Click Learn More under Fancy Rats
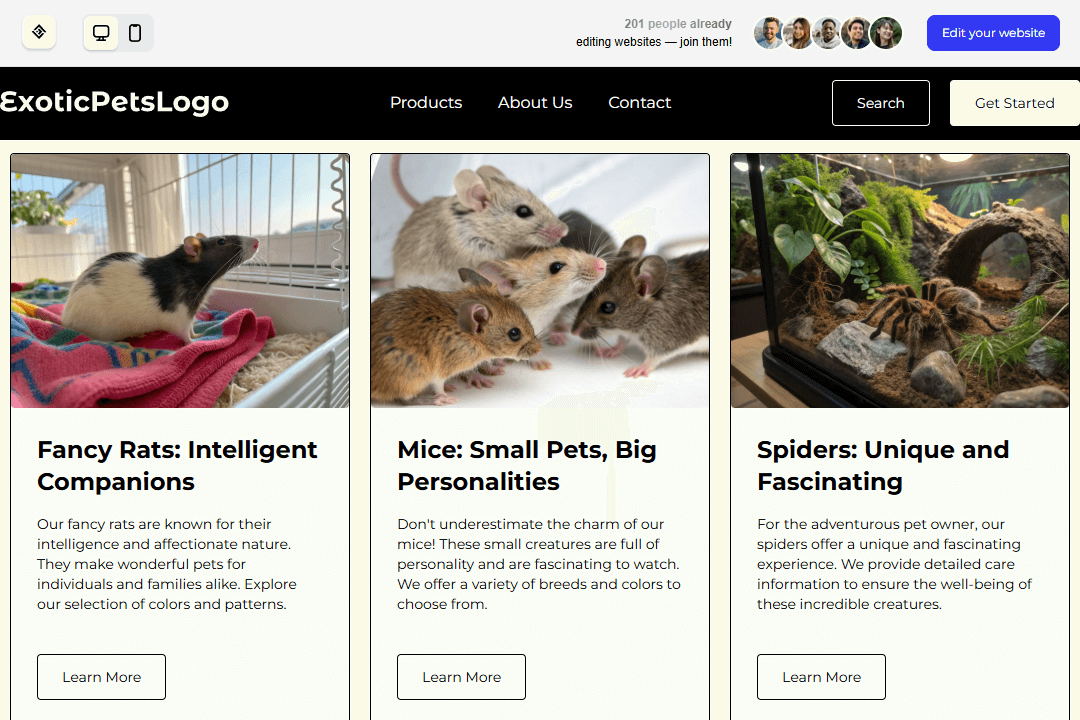 [x=101, y=677]
